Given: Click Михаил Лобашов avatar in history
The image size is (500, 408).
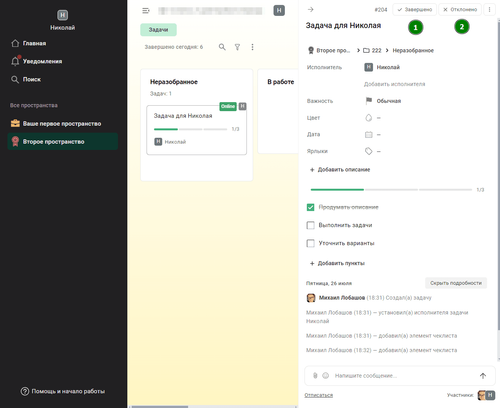Looking at the screenshot, I should click(311, 298).
